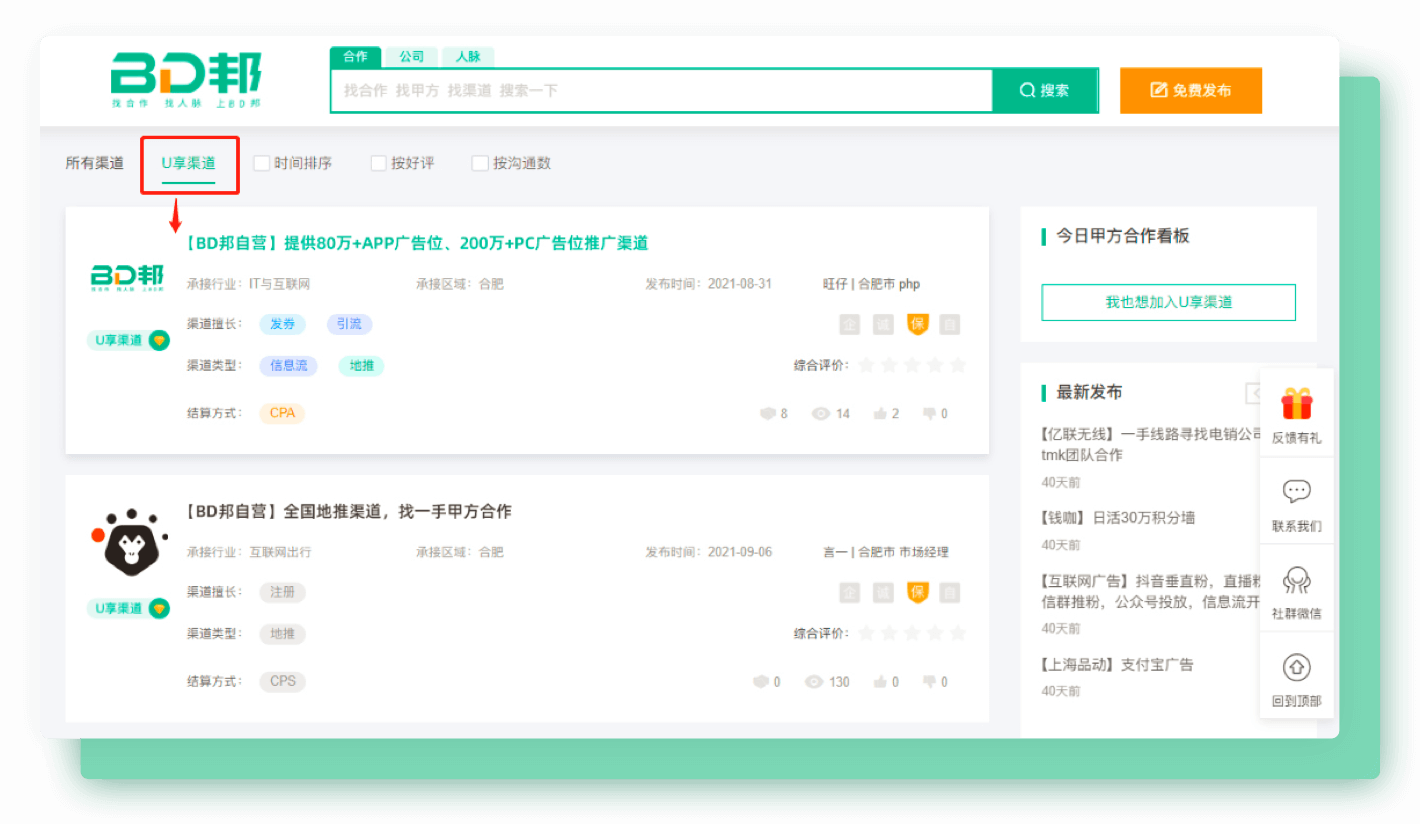The width and height of the screenshot is (1420, 824).
Task: Open 【上海品动】支付宝广告 link
Action: pos(1117,664)
